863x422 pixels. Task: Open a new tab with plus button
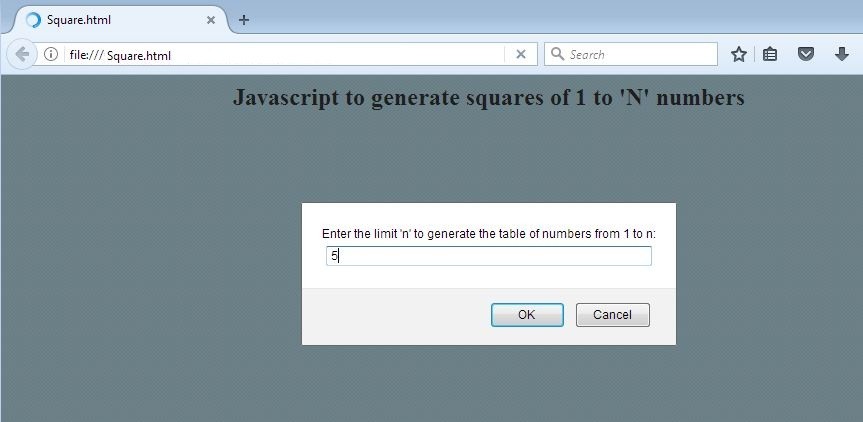(x=244, y=20)
